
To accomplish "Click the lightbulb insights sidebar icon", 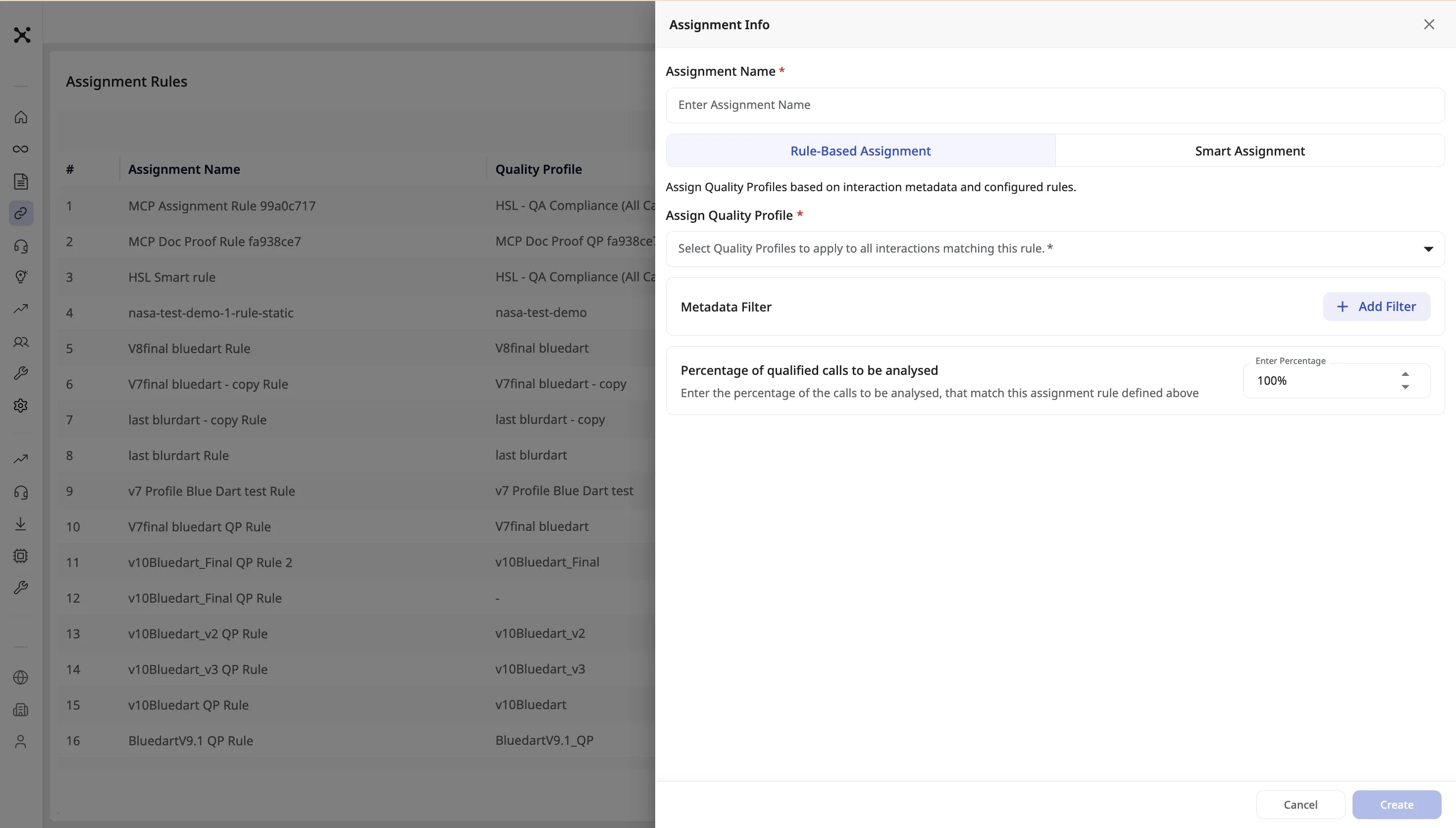I will click(21, 277).
